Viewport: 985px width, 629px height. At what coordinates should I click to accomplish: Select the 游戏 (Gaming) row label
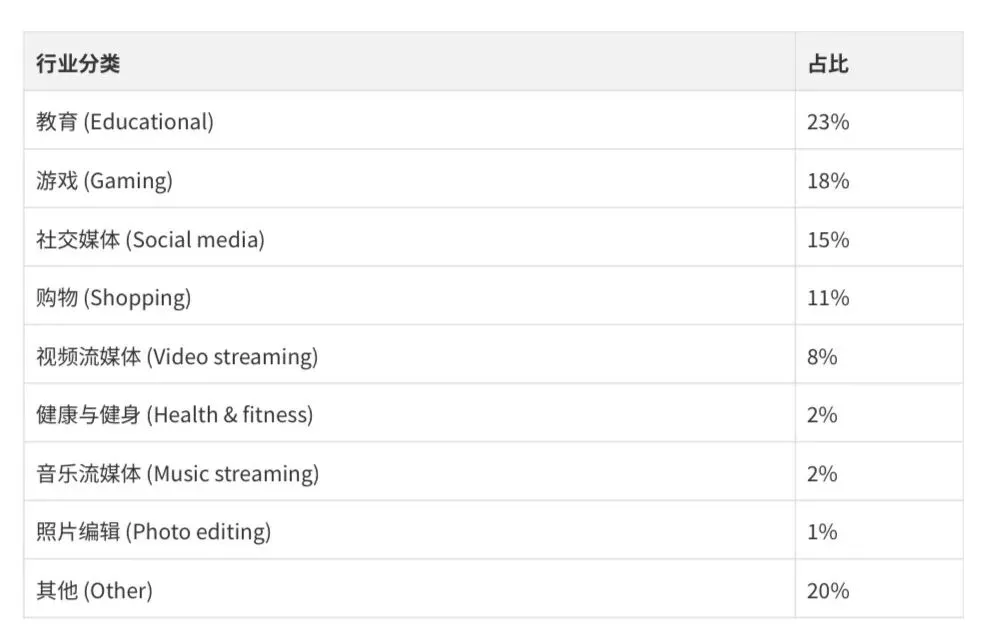pyautogui.click(x=104, y=181)
